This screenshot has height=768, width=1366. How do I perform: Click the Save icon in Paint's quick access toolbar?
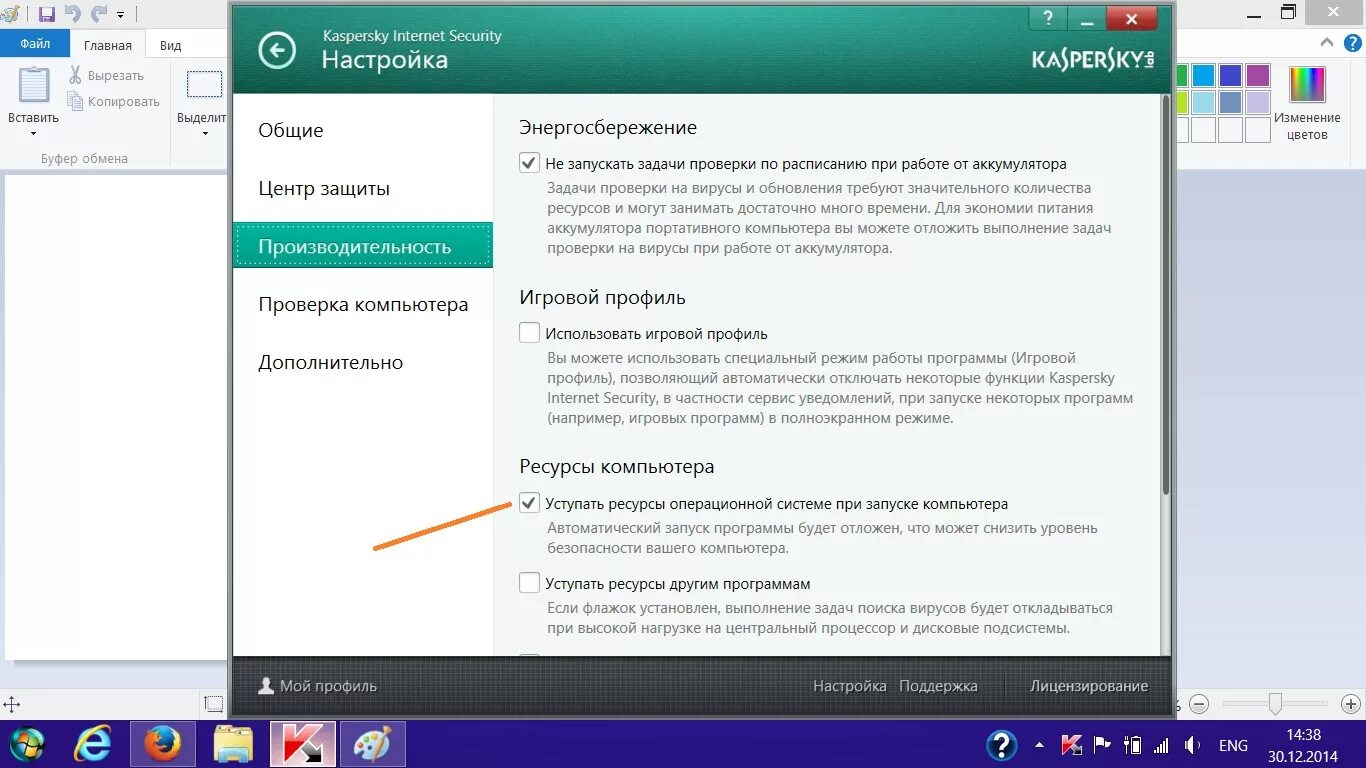tap(46, 14)
